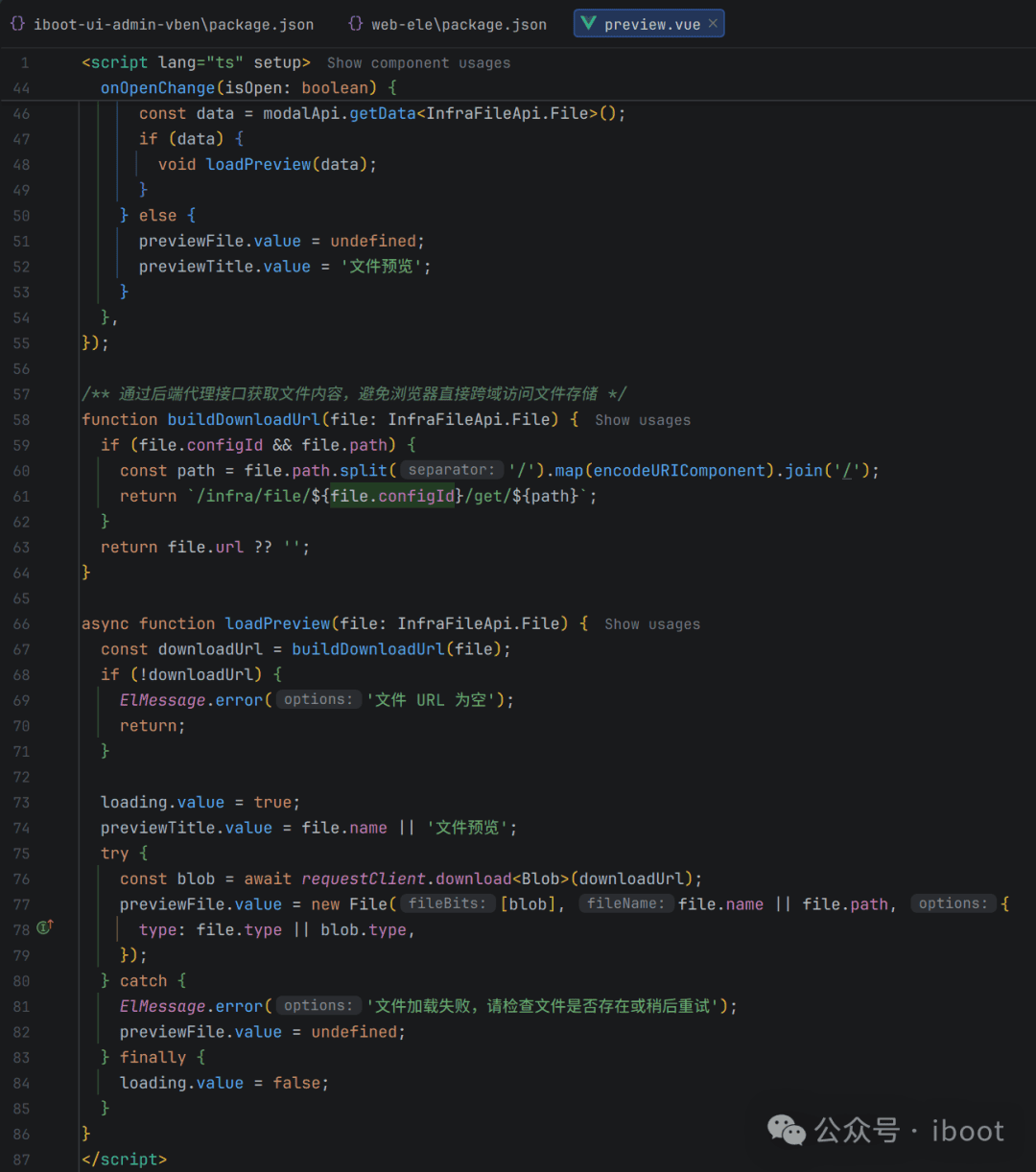
Task: Click loading.value on line 84
Action: (181, 1083)
